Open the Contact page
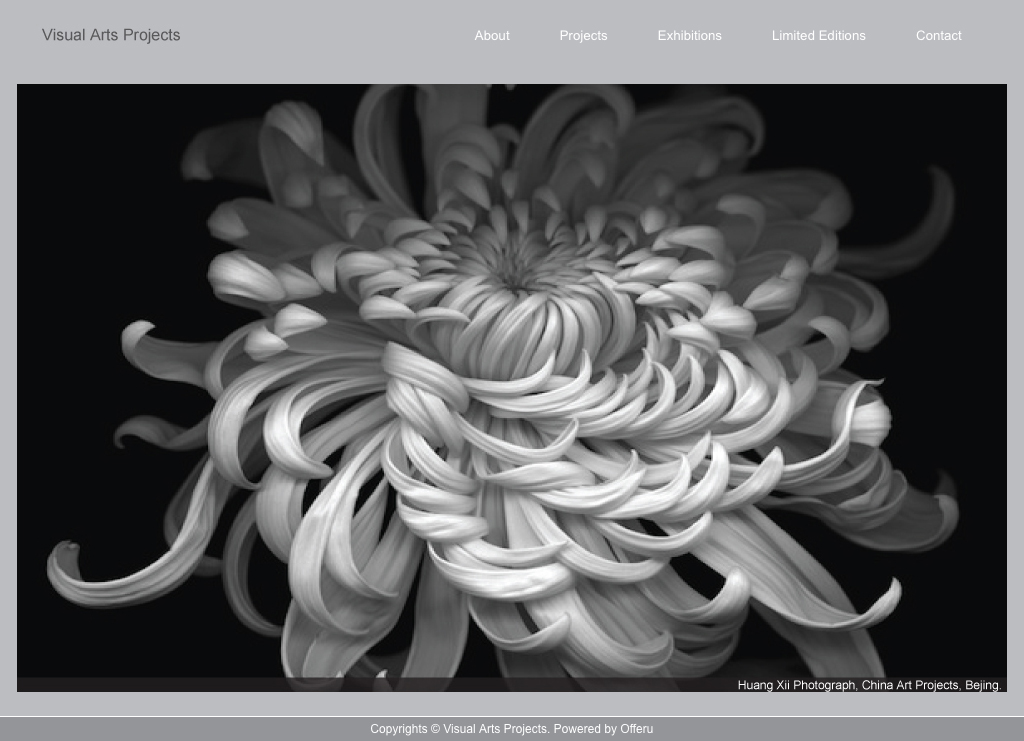The width and height of the screenshot is (1024, 741). pos(938,36)
